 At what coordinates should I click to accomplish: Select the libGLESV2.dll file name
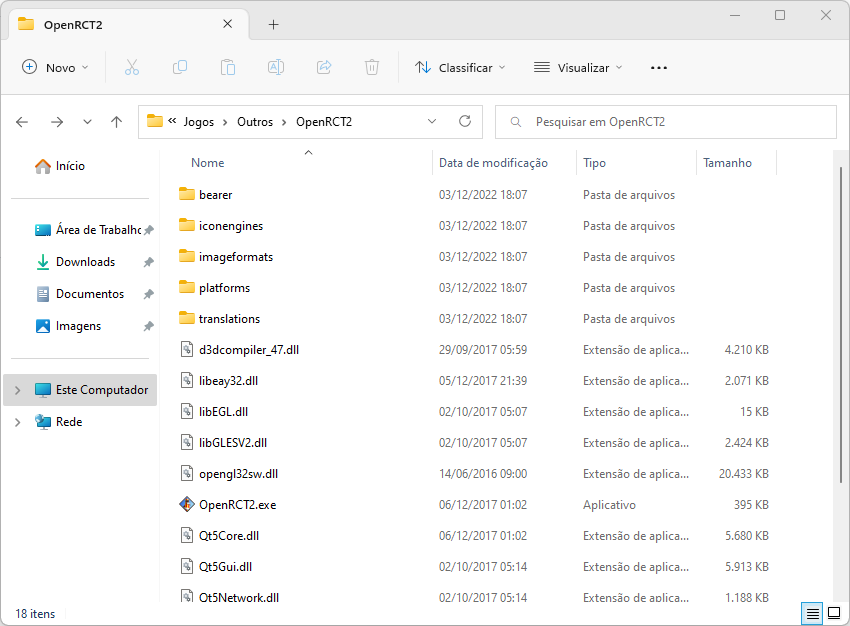pyautogui.click(x=233, y=443)
